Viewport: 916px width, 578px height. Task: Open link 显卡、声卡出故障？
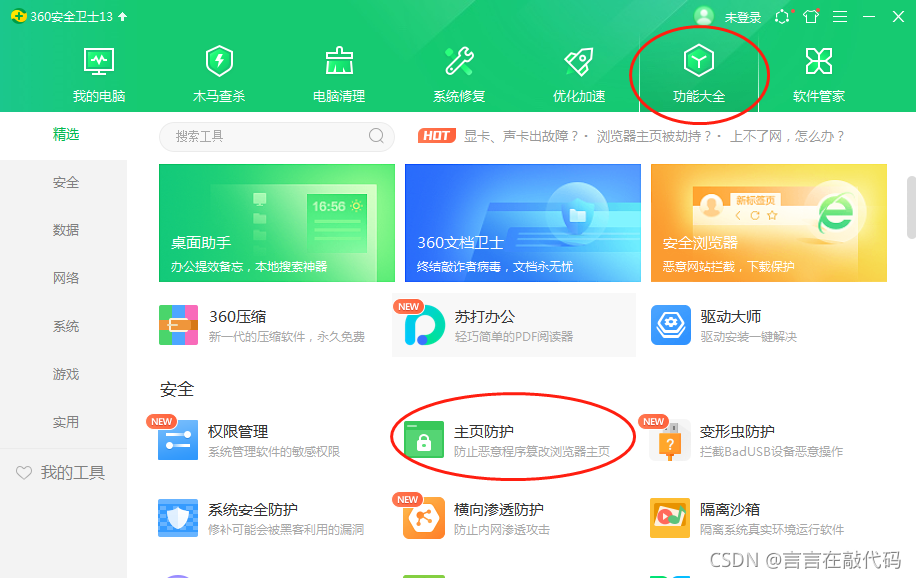click(521, 136)
